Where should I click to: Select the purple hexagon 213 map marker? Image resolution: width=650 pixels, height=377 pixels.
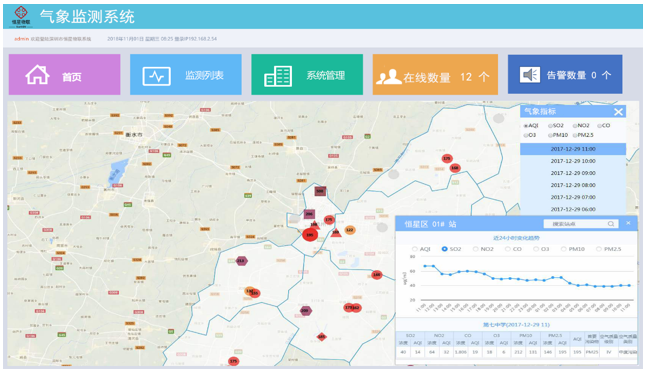pyautogui.click(x=241, y=261)
